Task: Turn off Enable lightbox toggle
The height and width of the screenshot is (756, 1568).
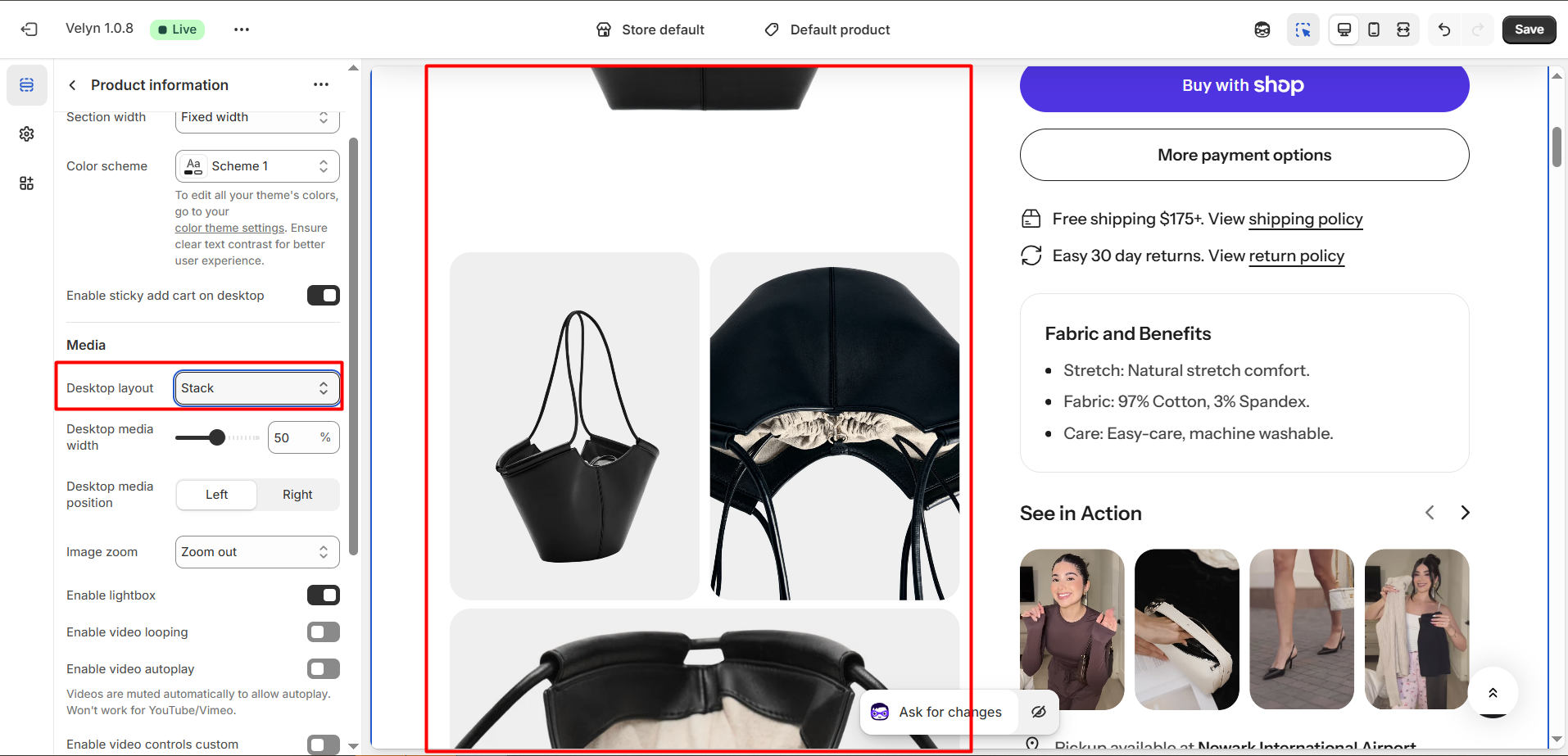Action: coord(323,595)
